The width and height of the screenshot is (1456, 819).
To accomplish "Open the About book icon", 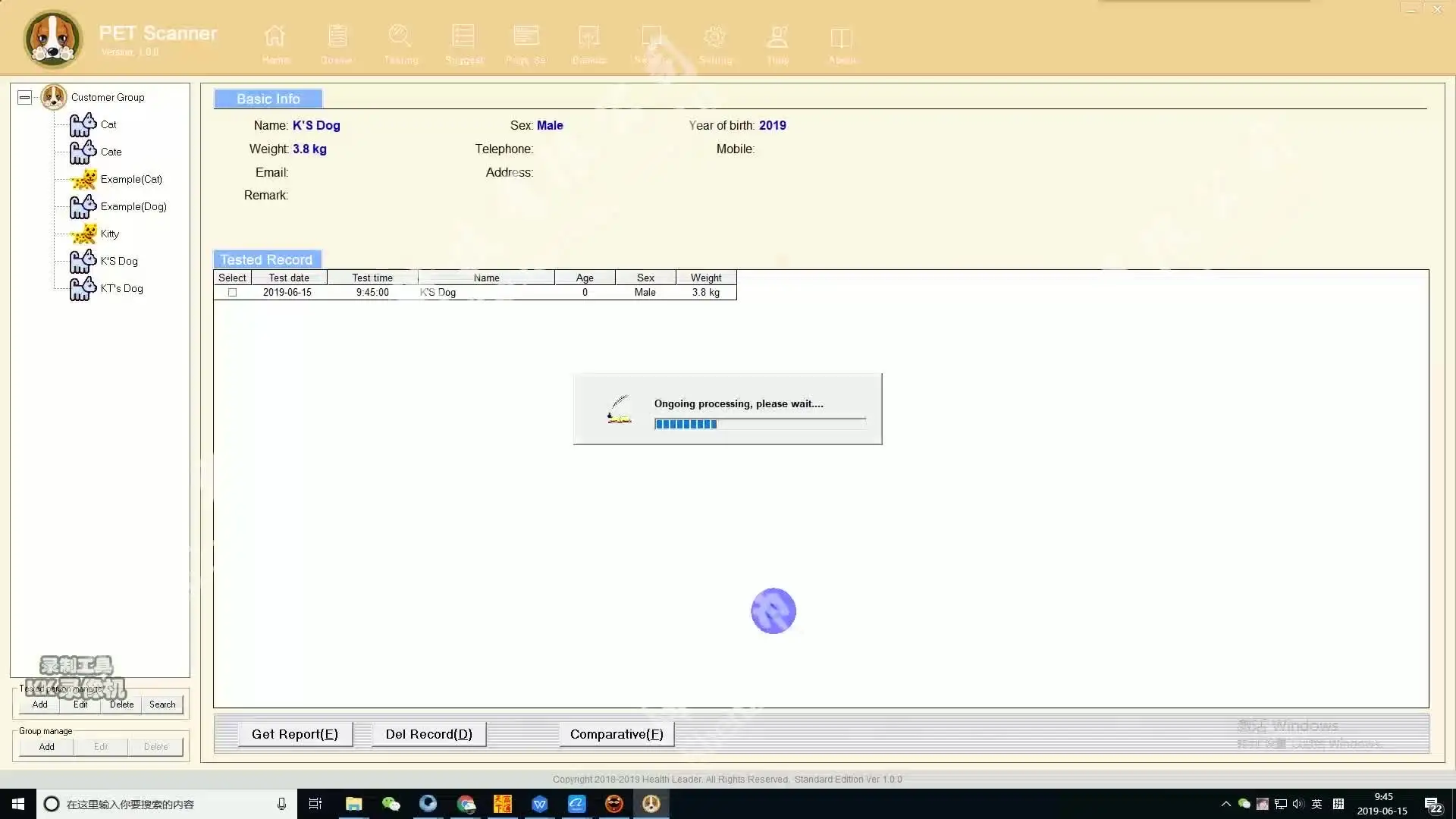I will [x=841, y=36].
